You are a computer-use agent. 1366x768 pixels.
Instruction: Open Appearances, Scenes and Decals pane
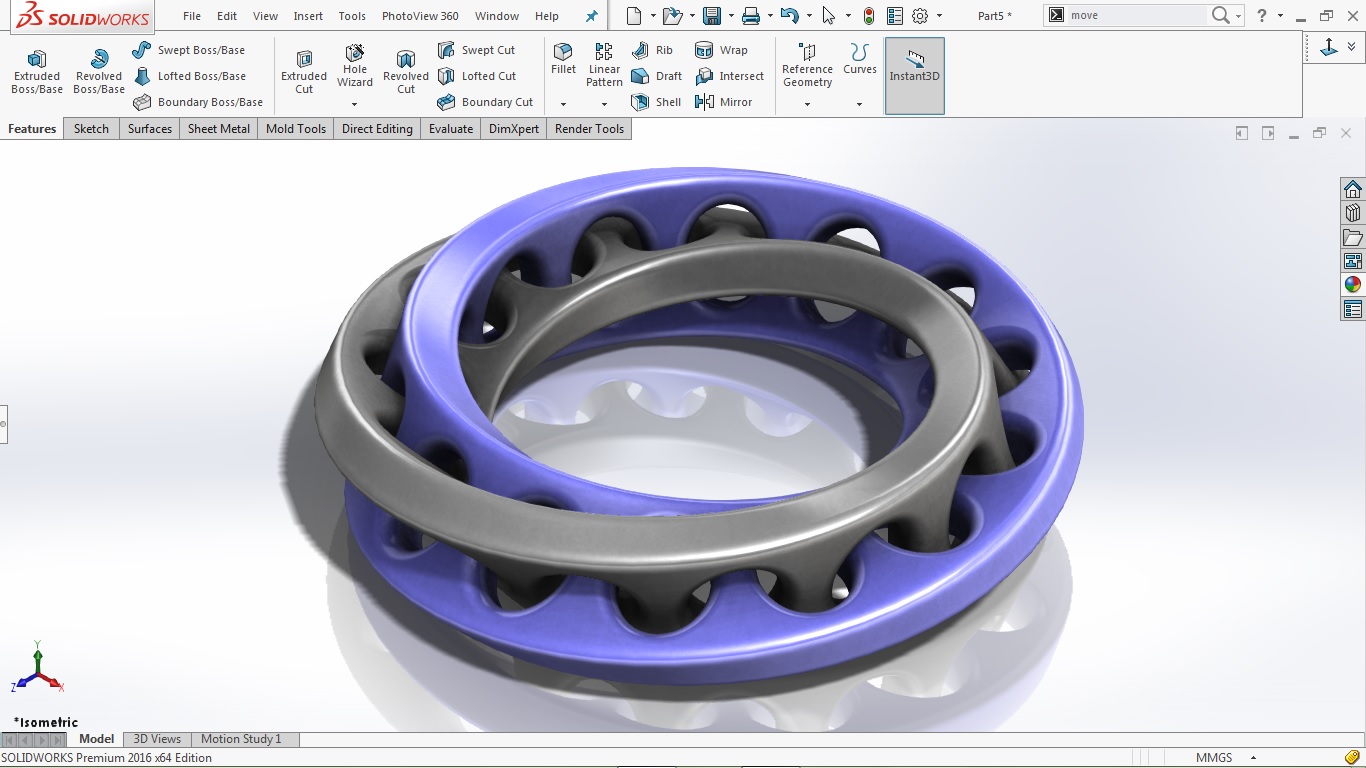pyautogui.click(x=1352, y=283)
